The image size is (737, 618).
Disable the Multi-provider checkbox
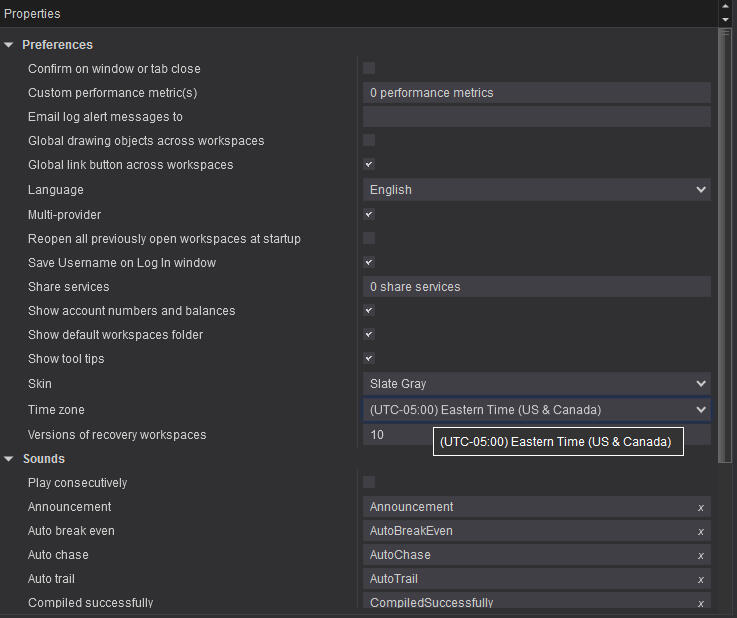369,214
